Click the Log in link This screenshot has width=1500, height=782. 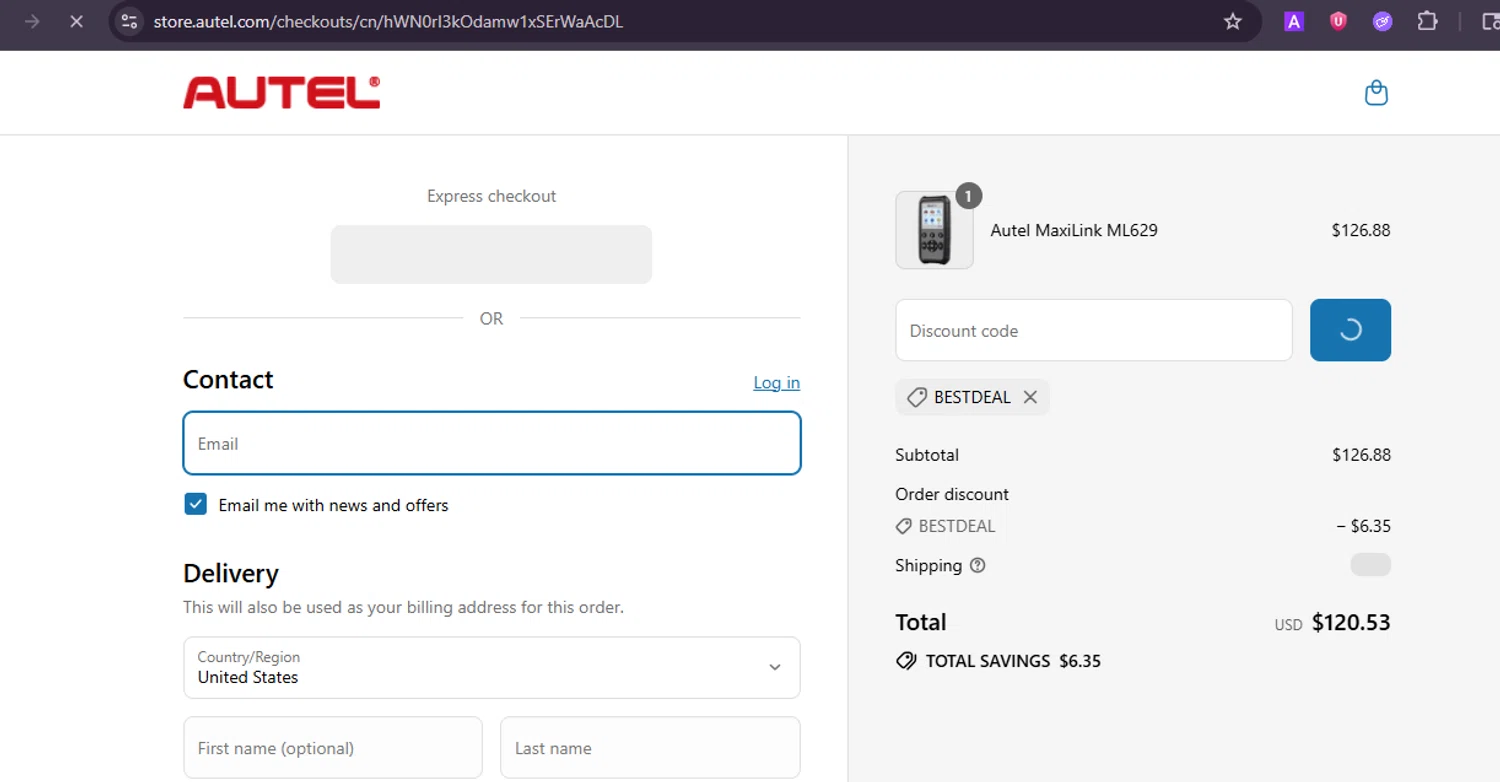776,382
